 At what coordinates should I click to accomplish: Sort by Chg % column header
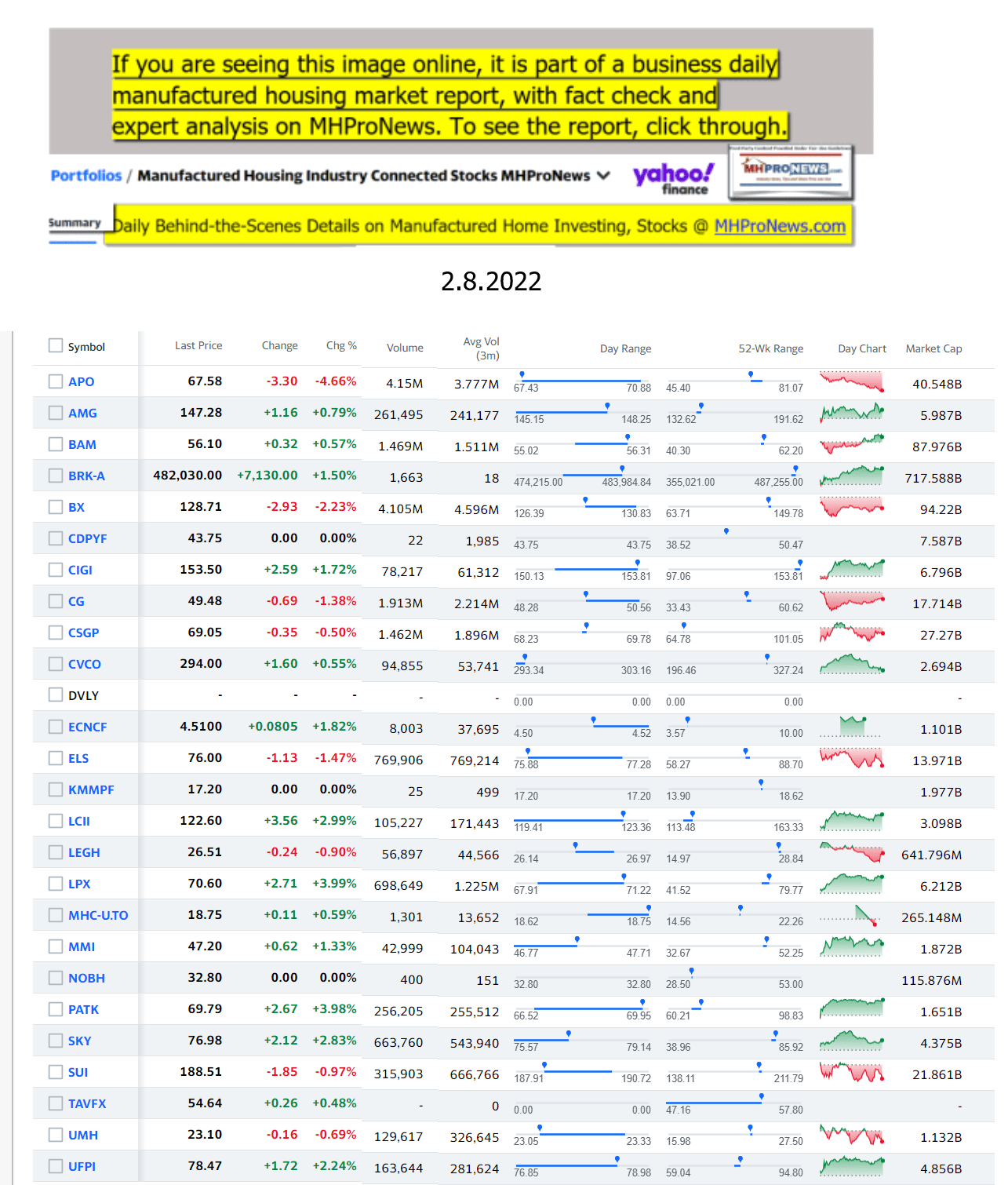(341, 345)
